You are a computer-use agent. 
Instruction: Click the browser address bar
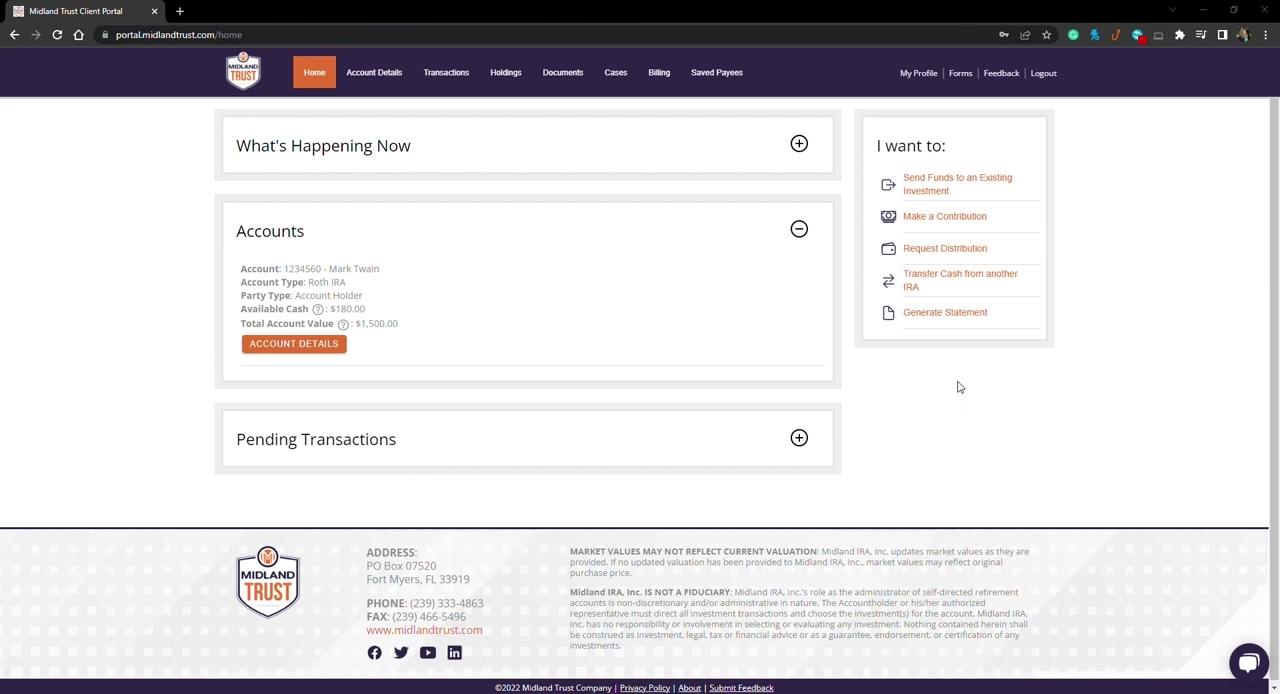click(500, 35)
